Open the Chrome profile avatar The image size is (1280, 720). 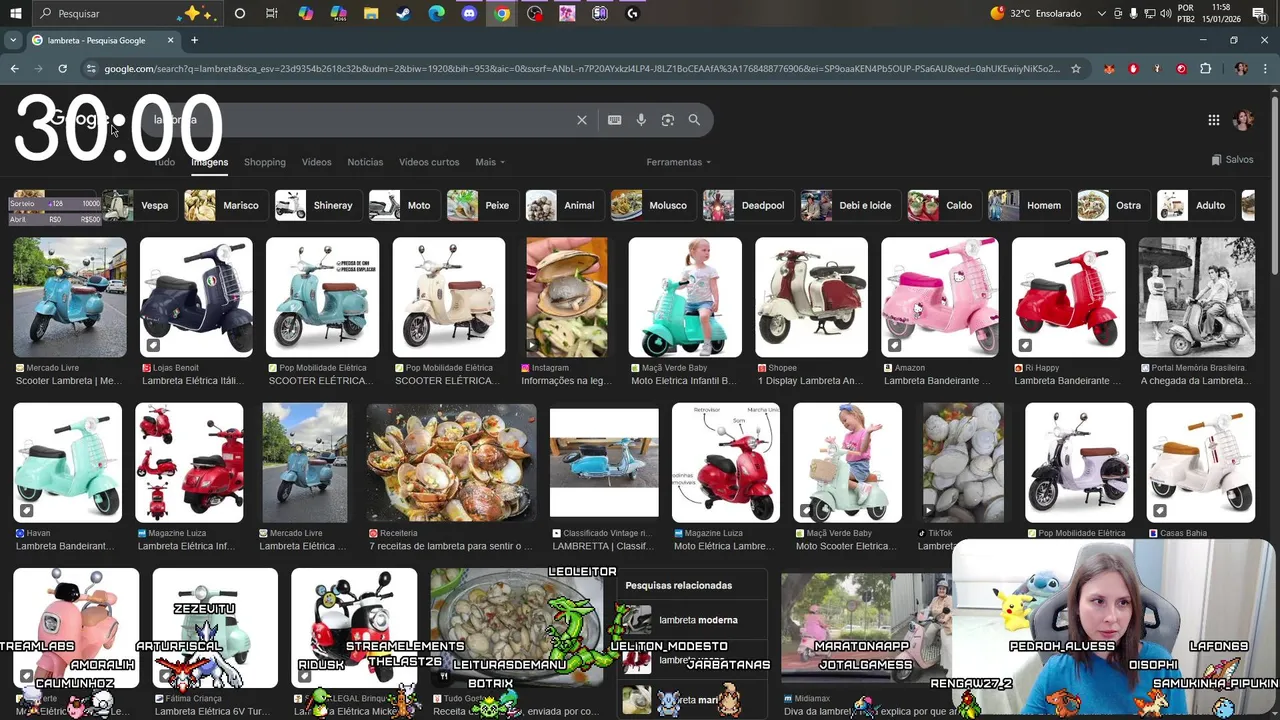click(1241, 69)
